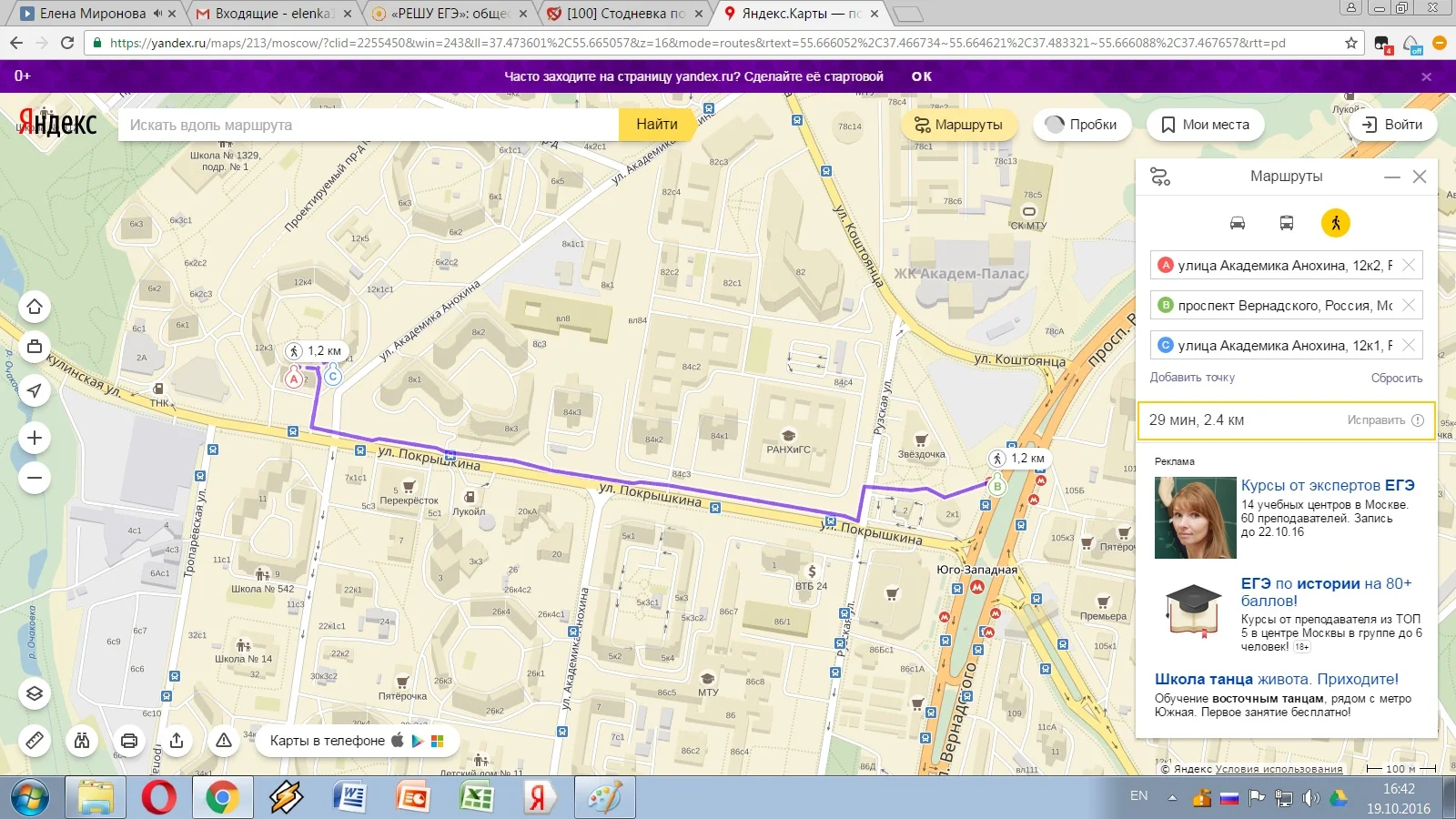Bookmark this page with the star icon
Viewport: 1456px width, 819px height.
pos(1350,43)
